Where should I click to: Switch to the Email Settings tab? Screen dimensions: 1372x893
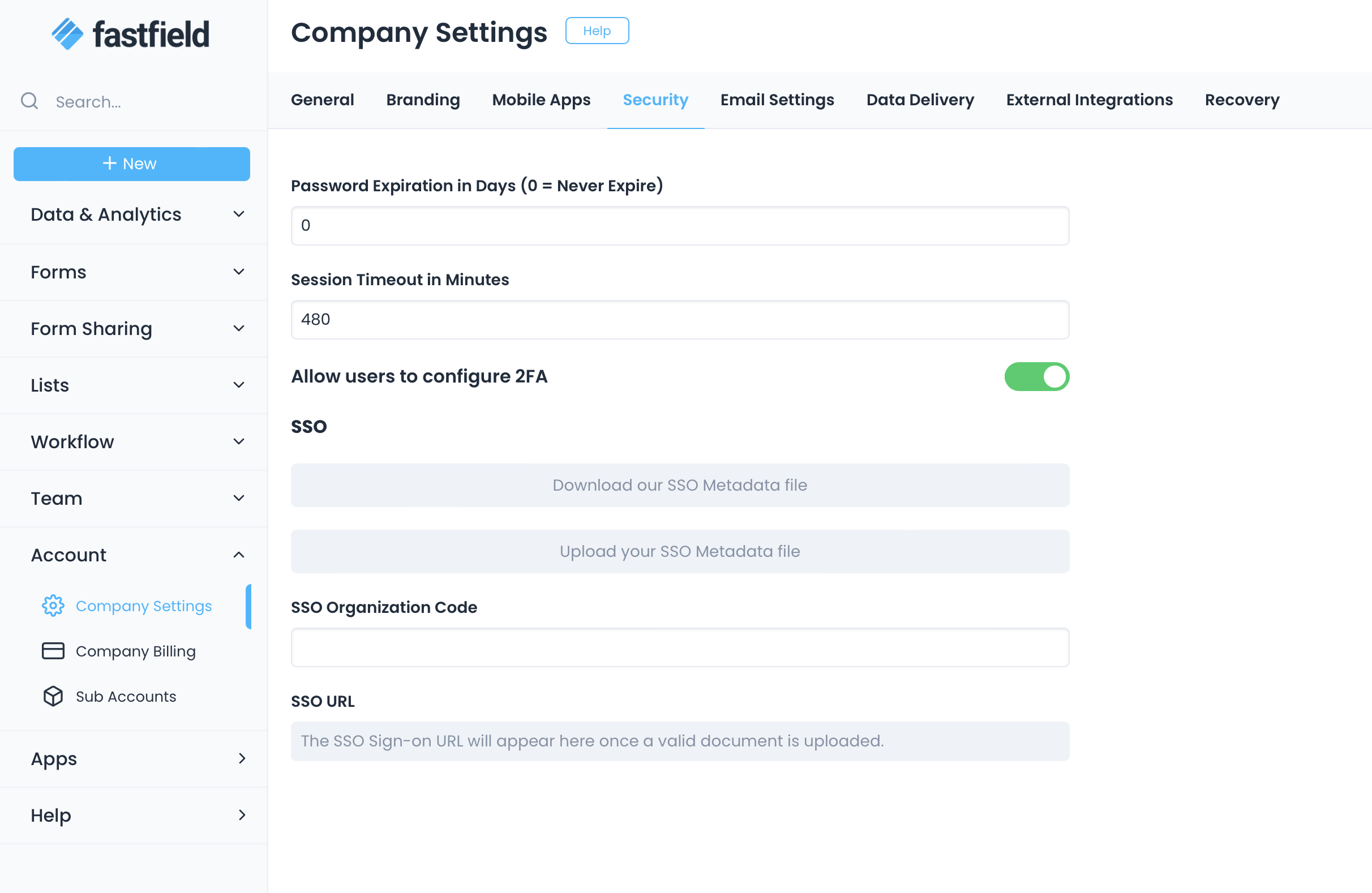(x=777, y=100)
